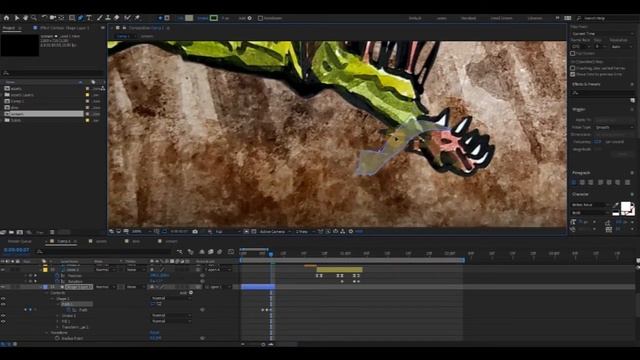Click the current timecode in the timeline

pyautogui.click(x=17, y=250)
